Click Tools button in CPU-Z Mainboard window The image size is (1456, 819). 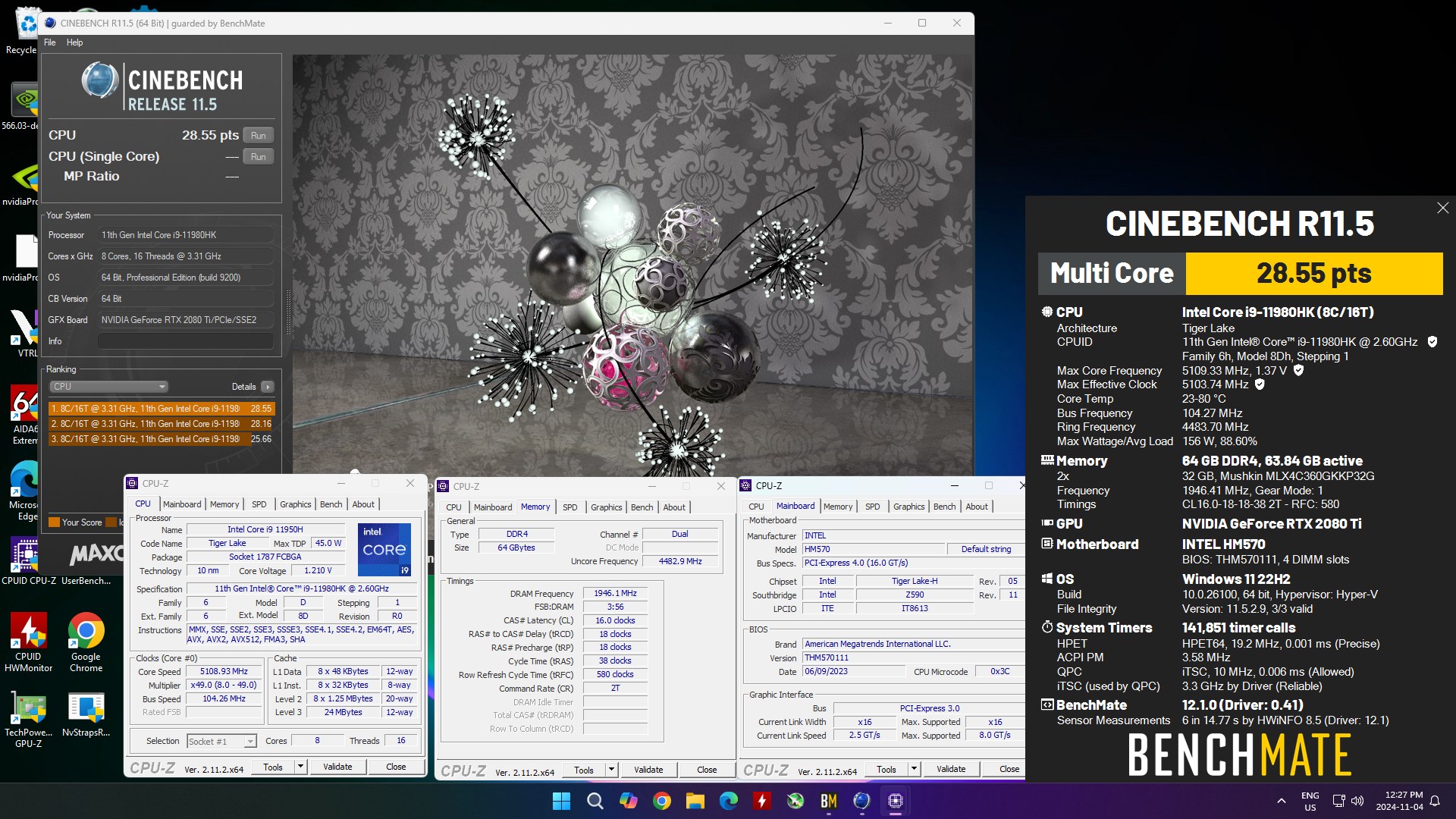[886, 769]
